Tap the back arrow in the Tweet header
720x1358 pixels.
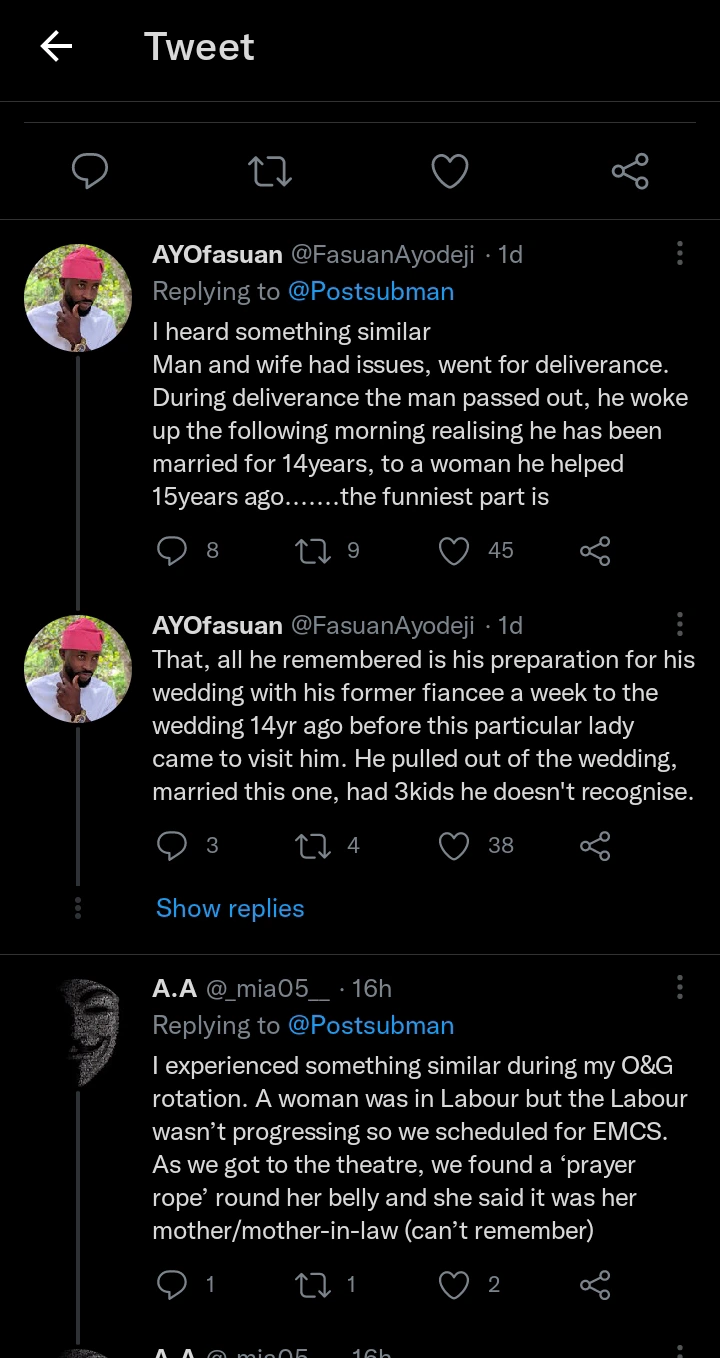[x=56, y=46]
